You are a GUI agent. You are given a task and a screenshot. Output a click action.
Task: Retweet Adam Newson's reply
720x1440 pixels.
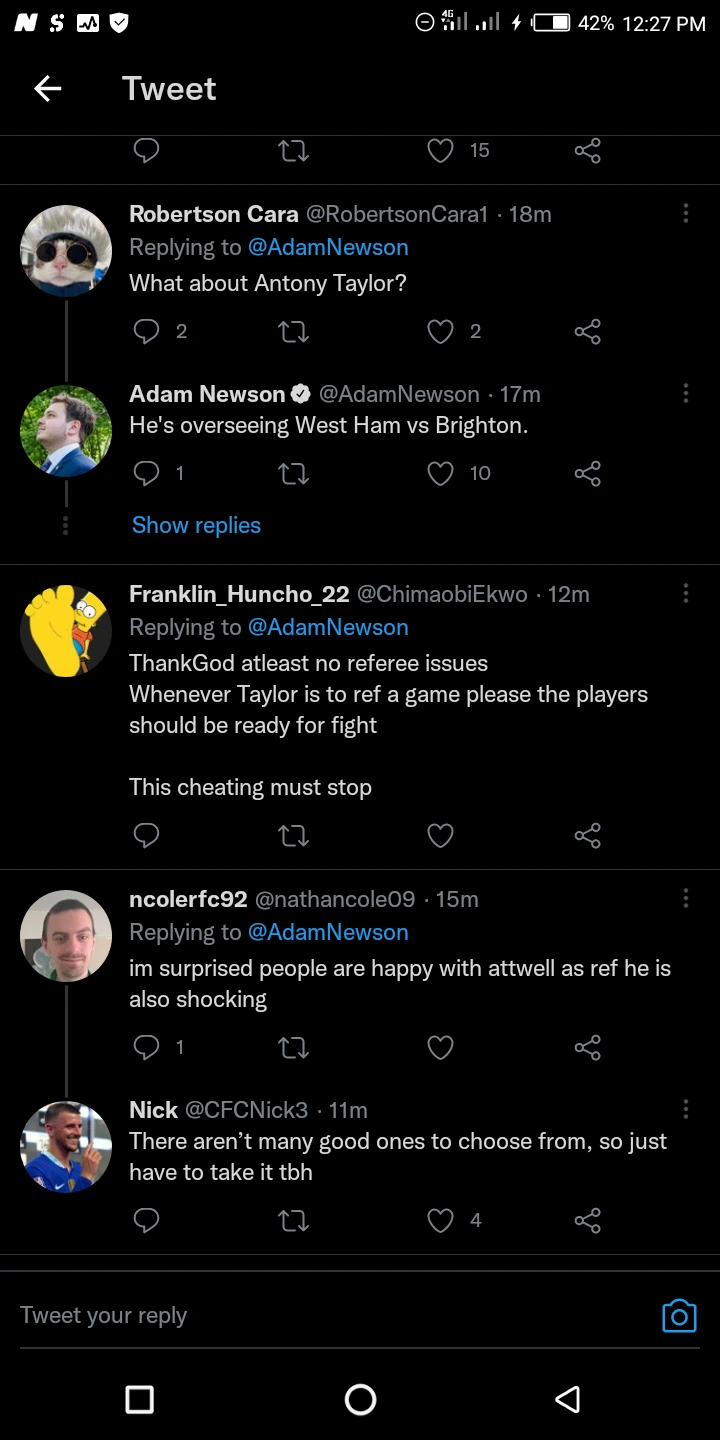pyautogui.click(x=293, y=473)
